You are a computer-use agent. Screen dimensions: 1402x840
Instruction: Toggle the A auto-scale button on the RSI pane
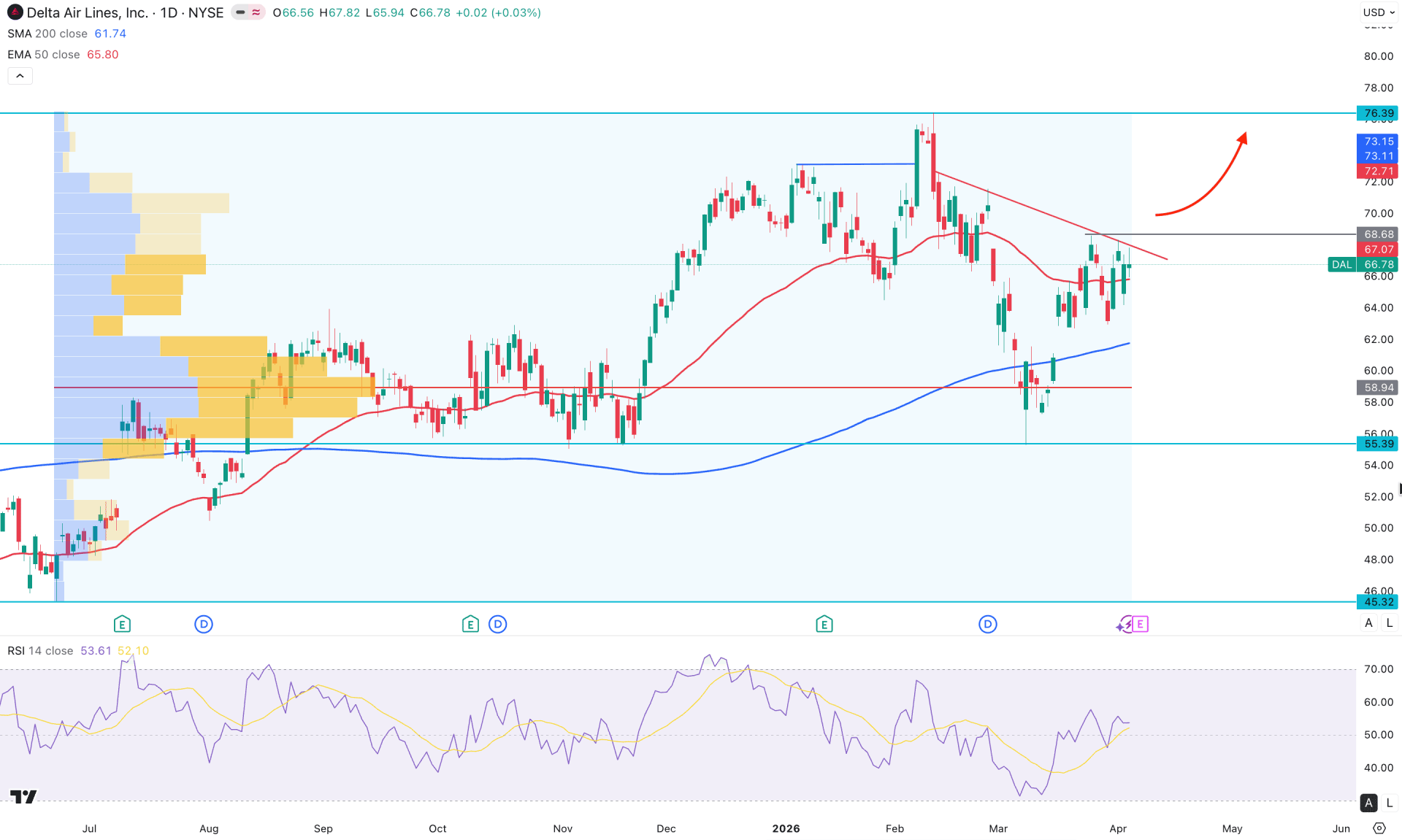point(1368,802)
